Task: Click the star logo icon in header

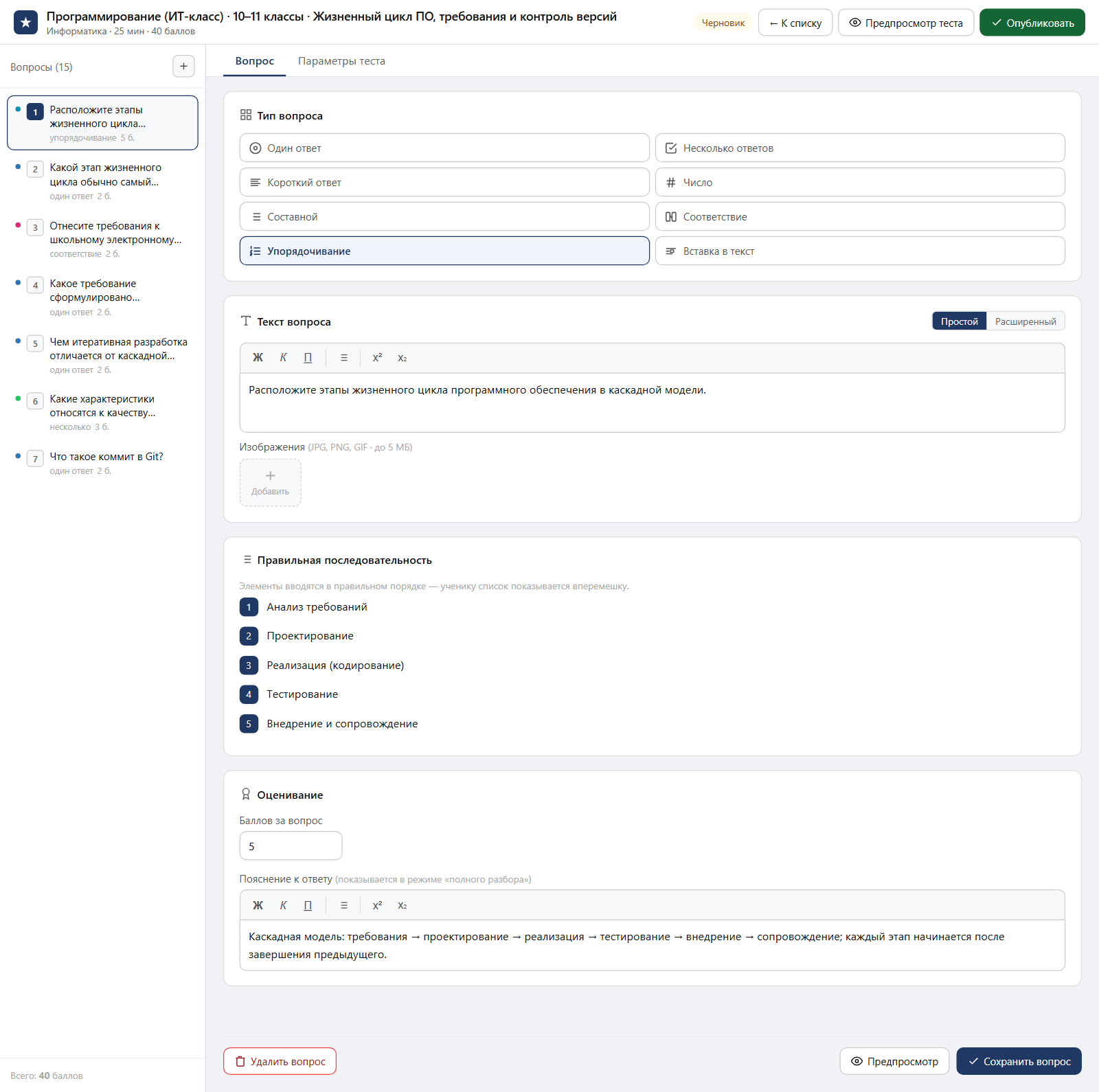Action: pos(25,23)
